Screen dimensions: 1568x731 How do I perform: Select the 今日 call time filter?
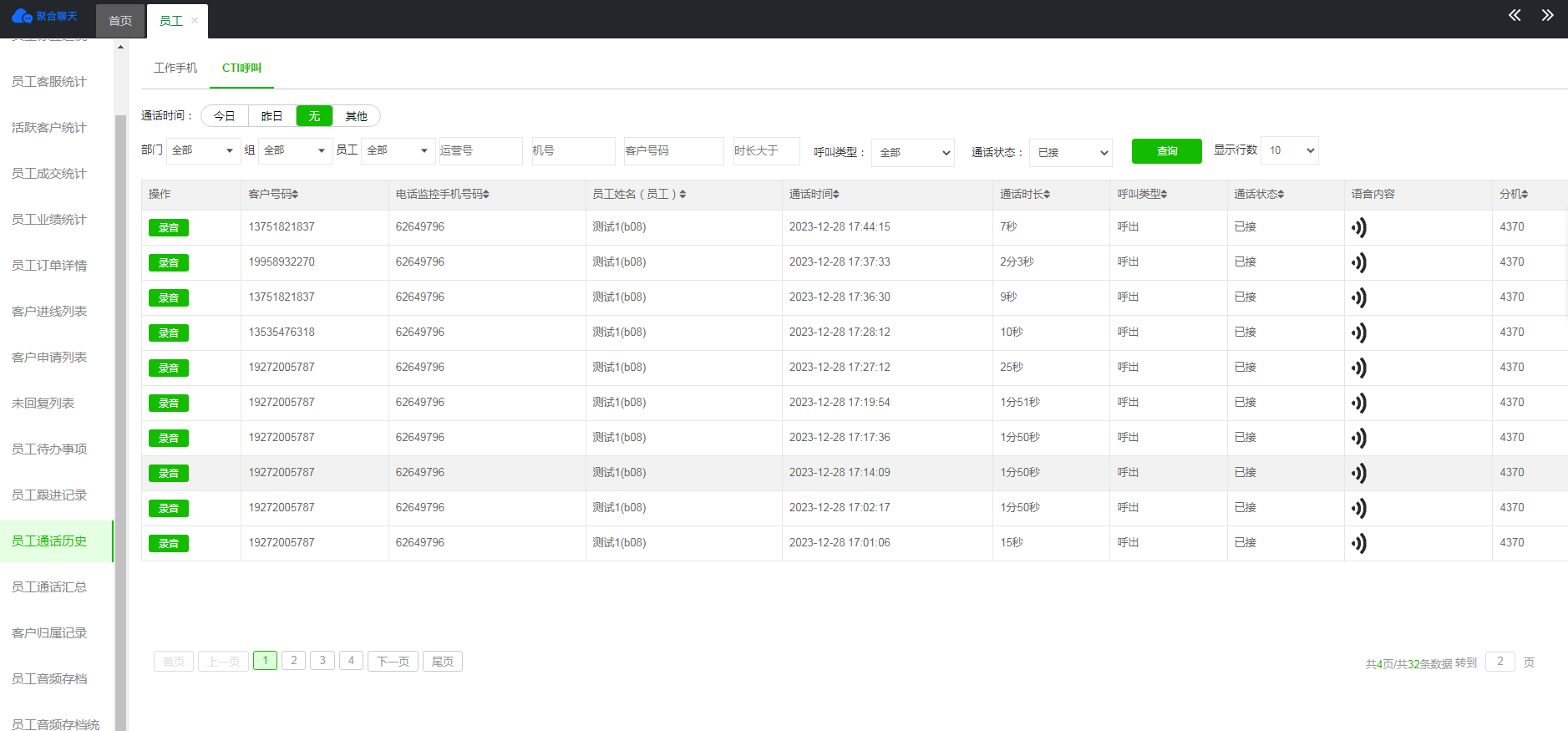pyautogui.click(x=224, y=116)
